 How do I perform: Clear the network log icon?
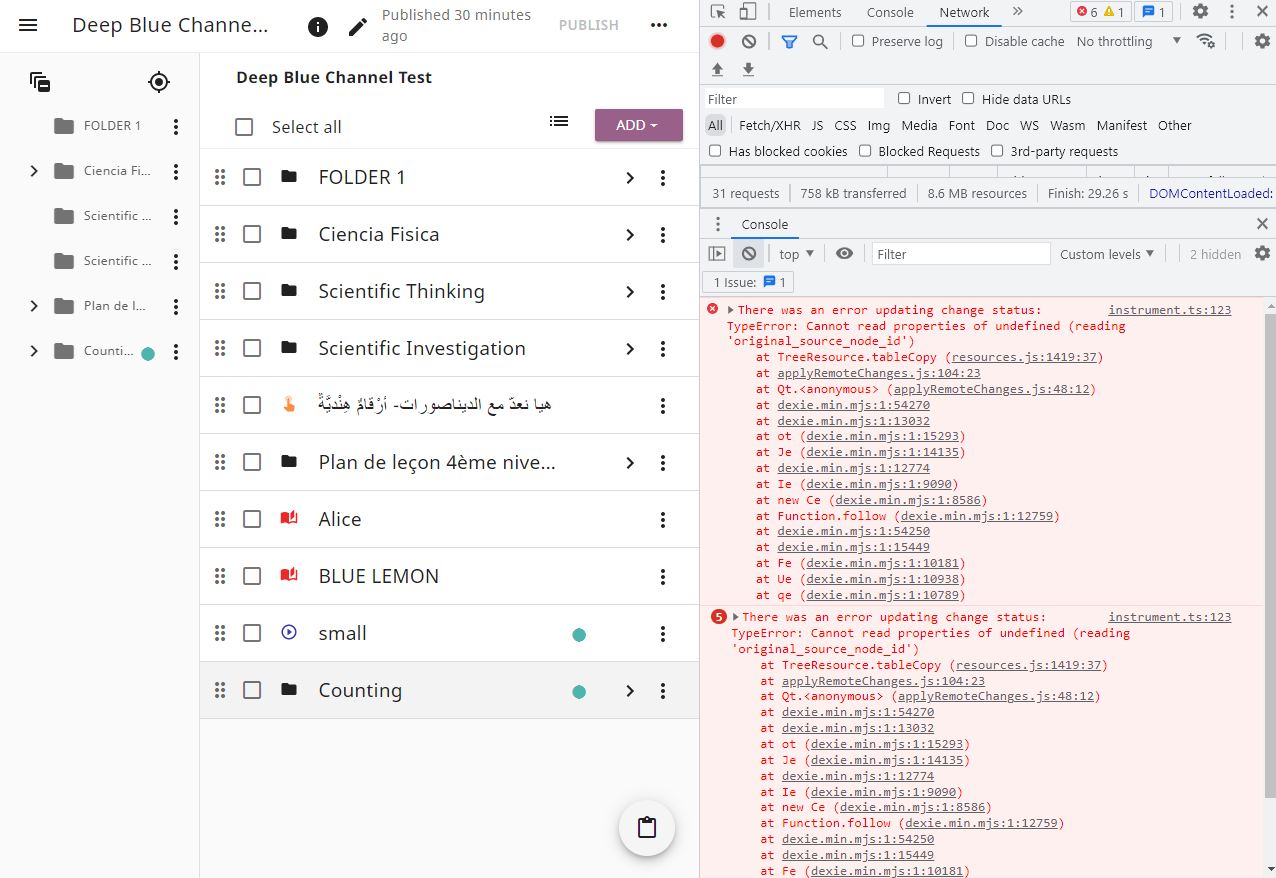(x=749, y=41)
